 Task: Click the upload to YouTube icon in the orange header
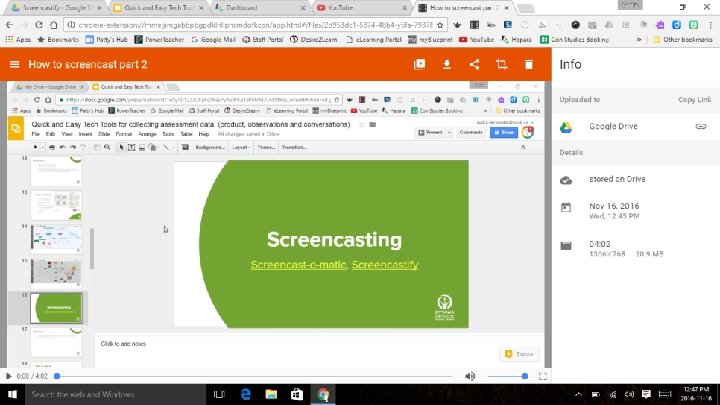tap(419, 64)
